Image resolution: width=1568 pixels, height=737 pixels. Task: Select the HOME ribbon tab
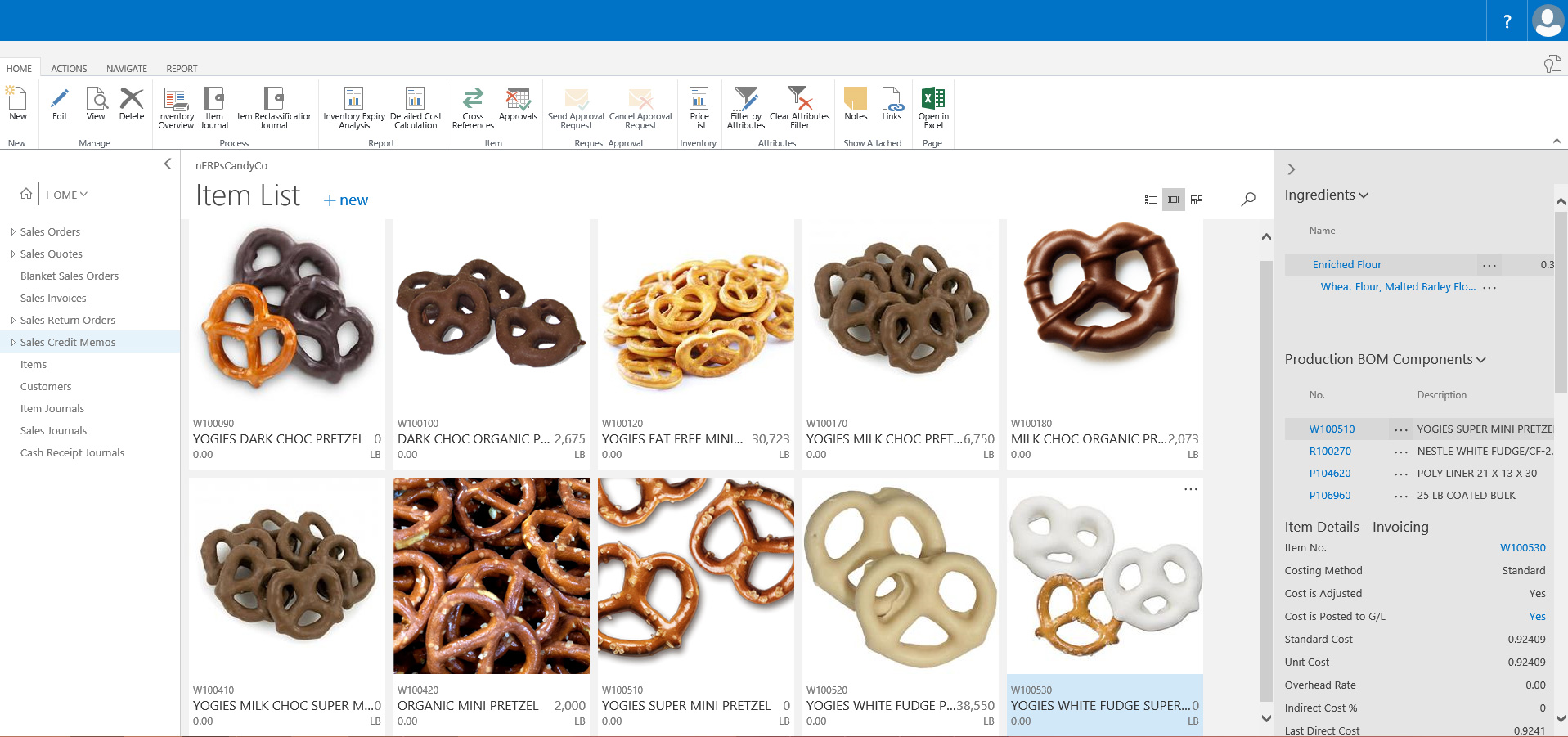20,69
